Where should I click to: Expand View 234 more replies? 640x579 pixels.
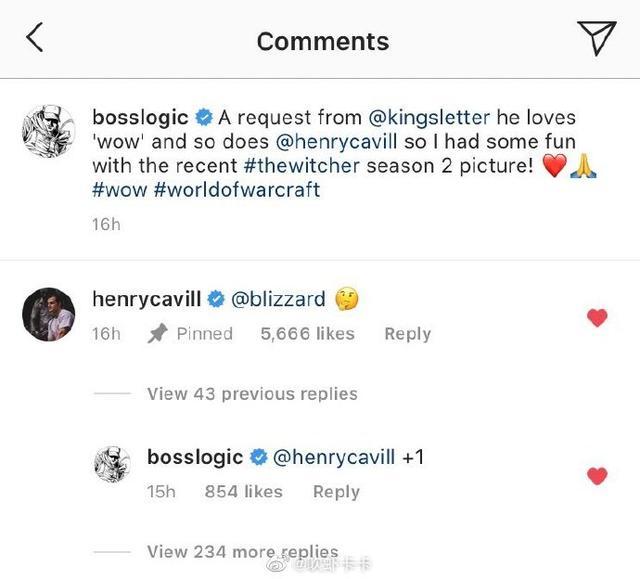(x=242, y=552)
